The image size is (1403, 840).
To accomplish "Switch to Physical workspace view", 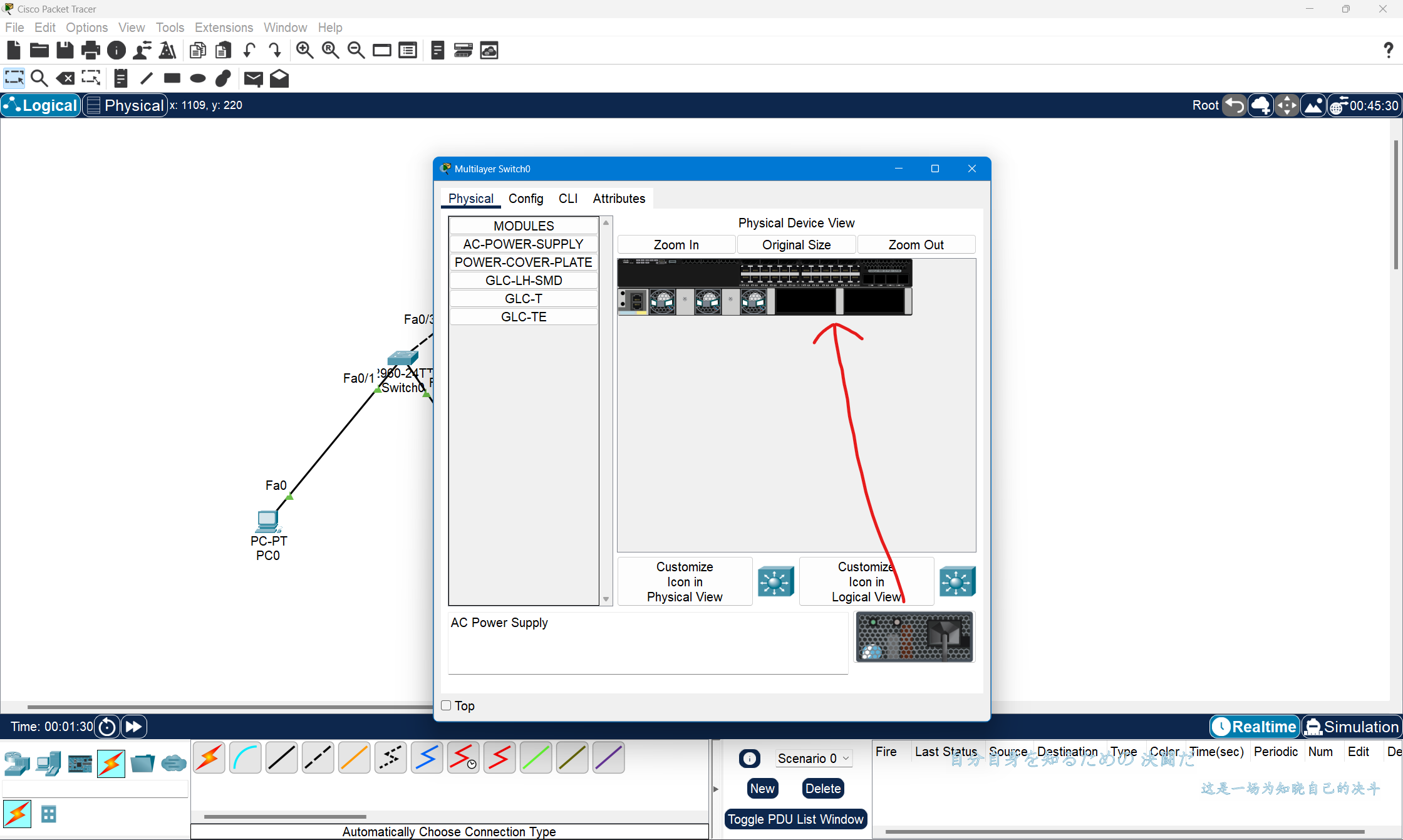I will pyautogui.click(x=125, y=105).
